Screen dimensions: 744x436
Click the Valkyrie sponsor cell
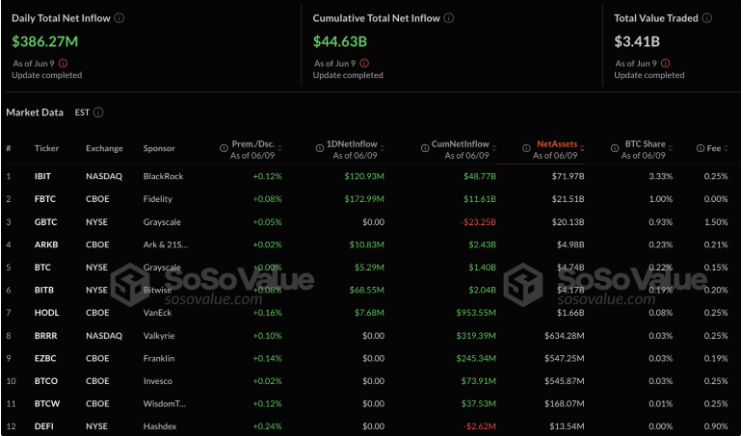(x=159, y=335)
